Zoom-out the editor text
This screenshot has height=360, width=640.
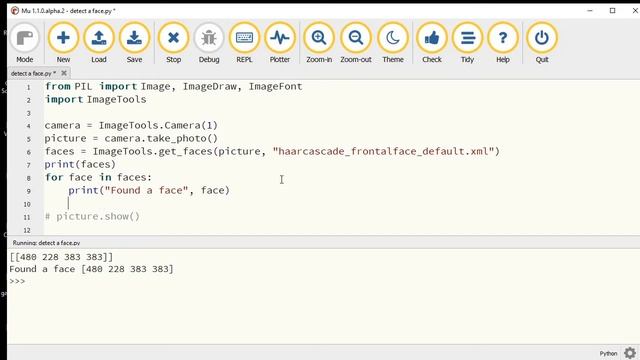click(356, 43)
